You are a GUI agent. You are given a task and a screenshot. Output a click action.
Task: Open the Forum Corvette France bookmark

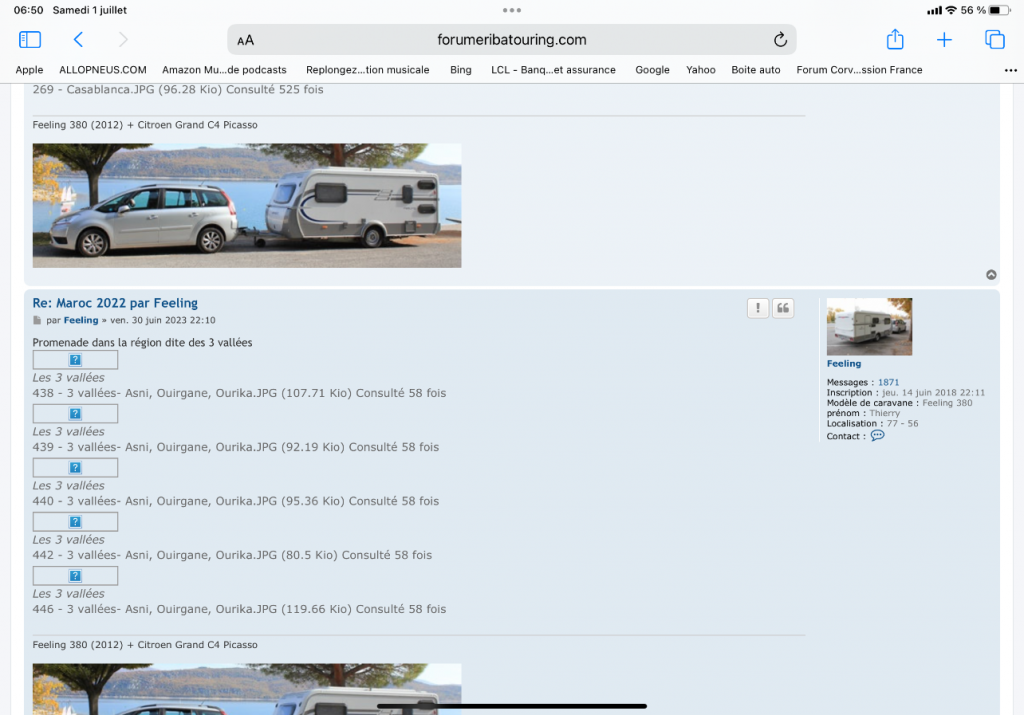pyautogui.click(x=859, y=70)
